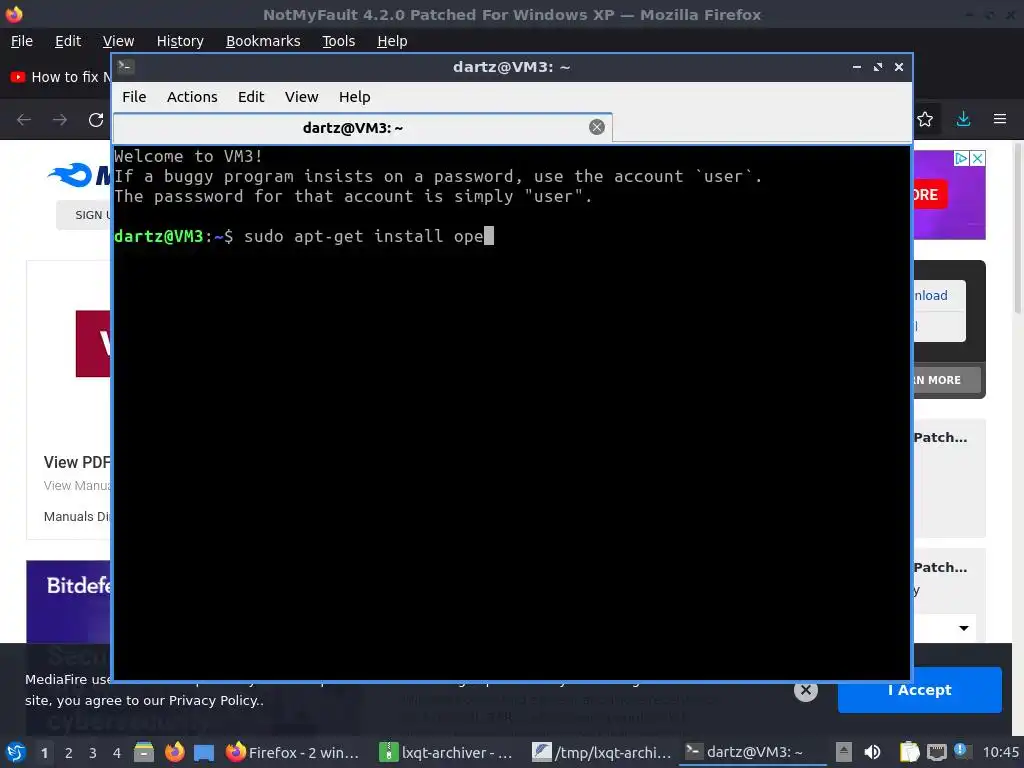This screenshot has width=1024, height=768.
Task: Click the 'Welcome to VM3!' terminal text
Action: [x=188, y=156]
